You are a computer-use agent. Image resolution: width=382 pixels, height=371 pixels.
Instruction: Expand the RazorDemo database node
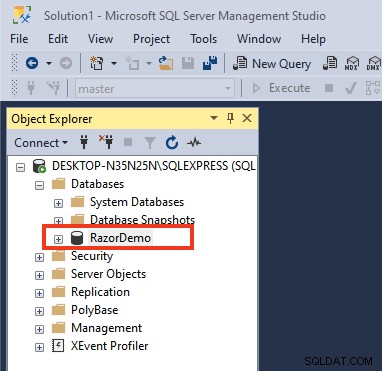coord(58,239)
